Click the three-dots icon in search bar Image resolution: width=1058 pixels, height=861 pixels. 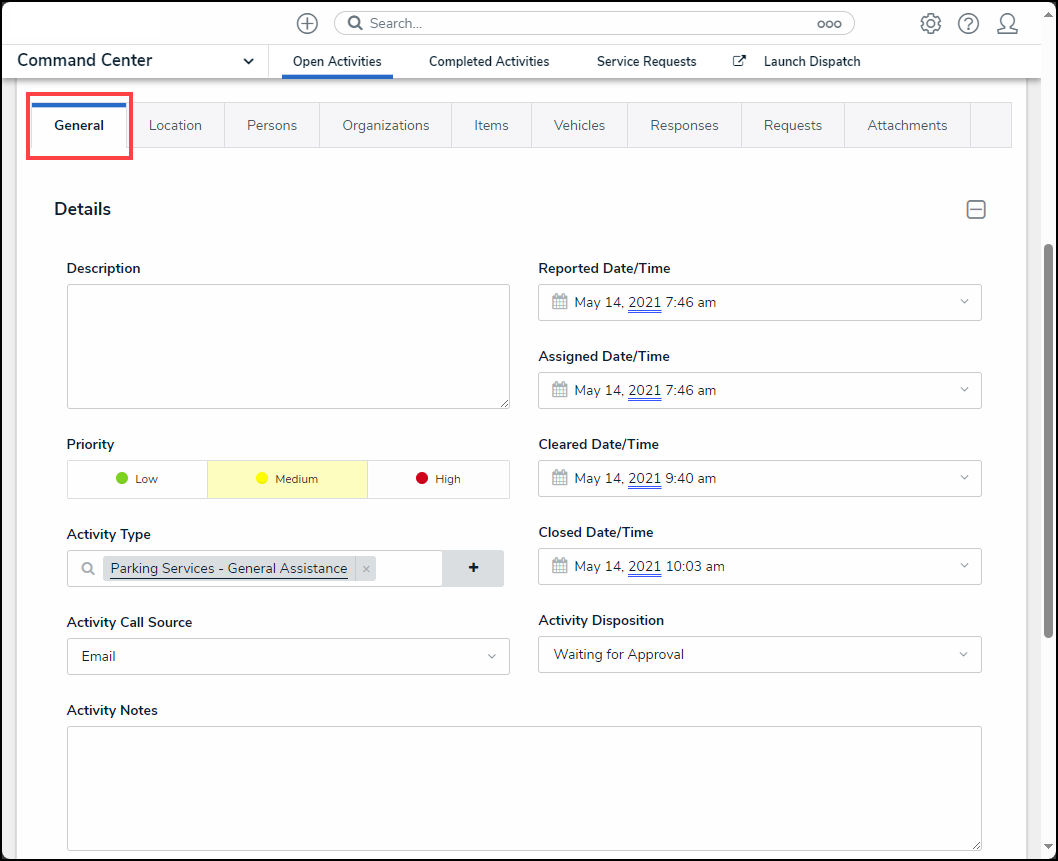coord(829,23)
